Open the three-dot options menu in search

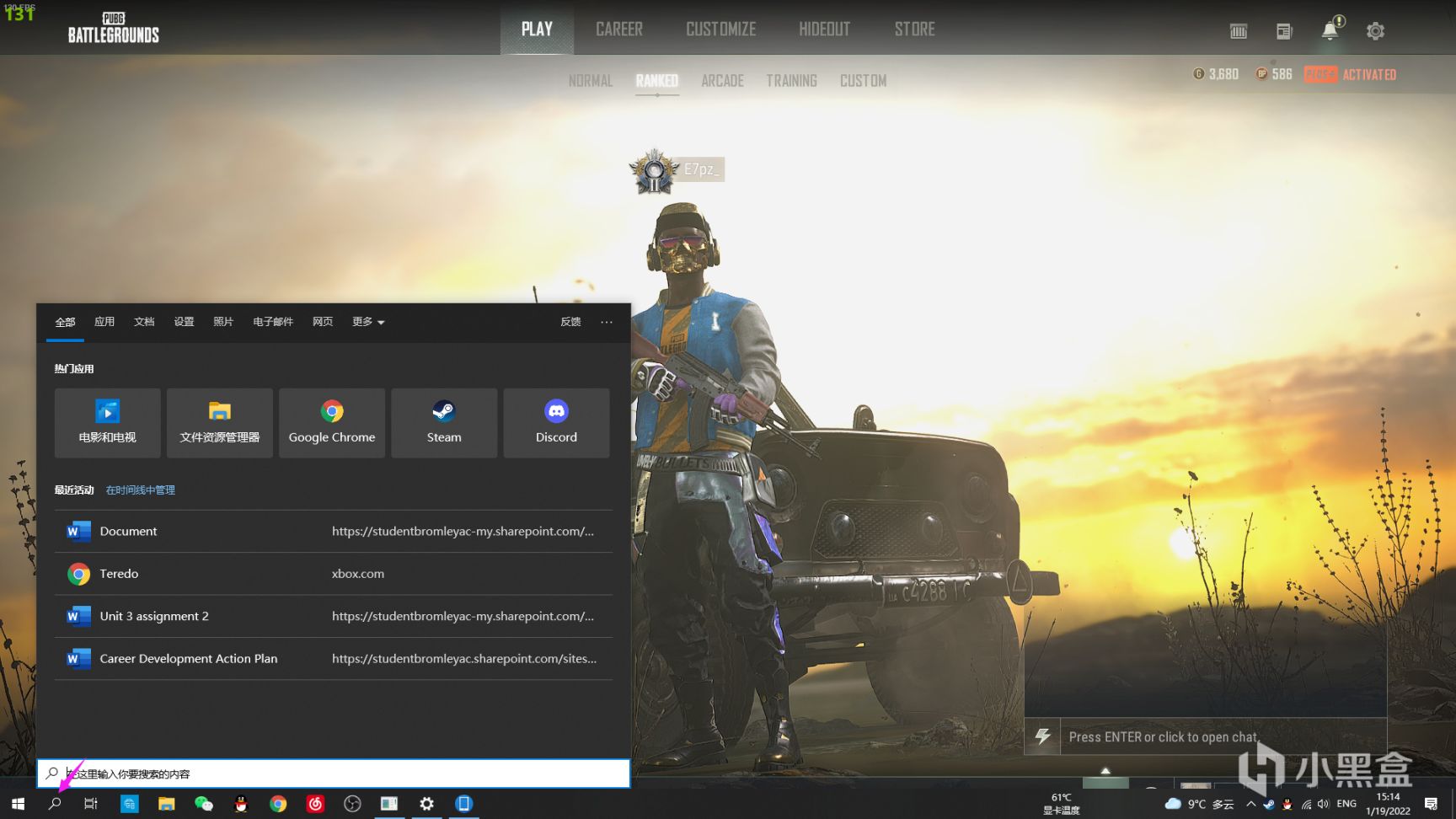[607, 322]
